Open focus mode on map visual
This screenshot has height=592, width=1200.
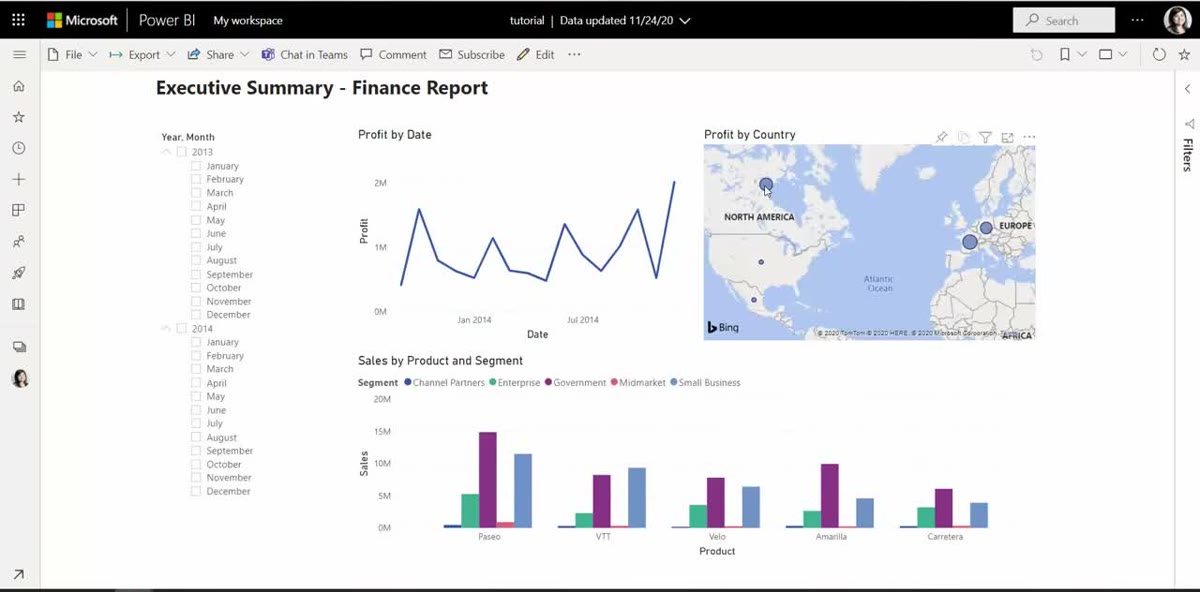tap(1007, 137)
